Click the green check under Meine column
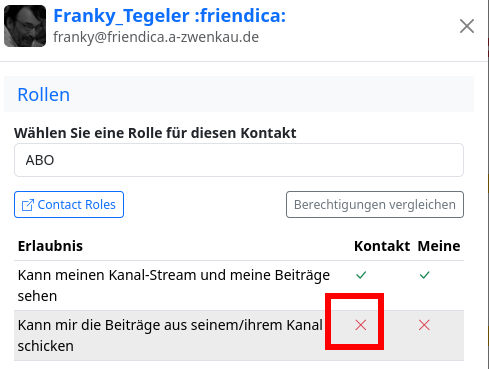This screenshot has height=369, width=489. coord(424,275)
